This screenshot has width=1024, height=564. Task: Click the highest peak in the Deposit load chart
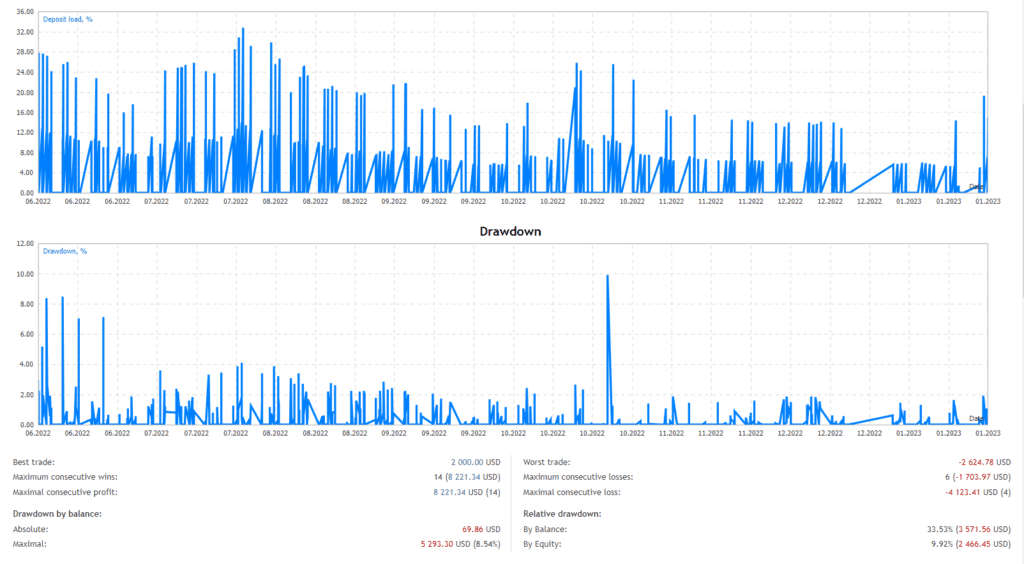[x=243, y=30]
